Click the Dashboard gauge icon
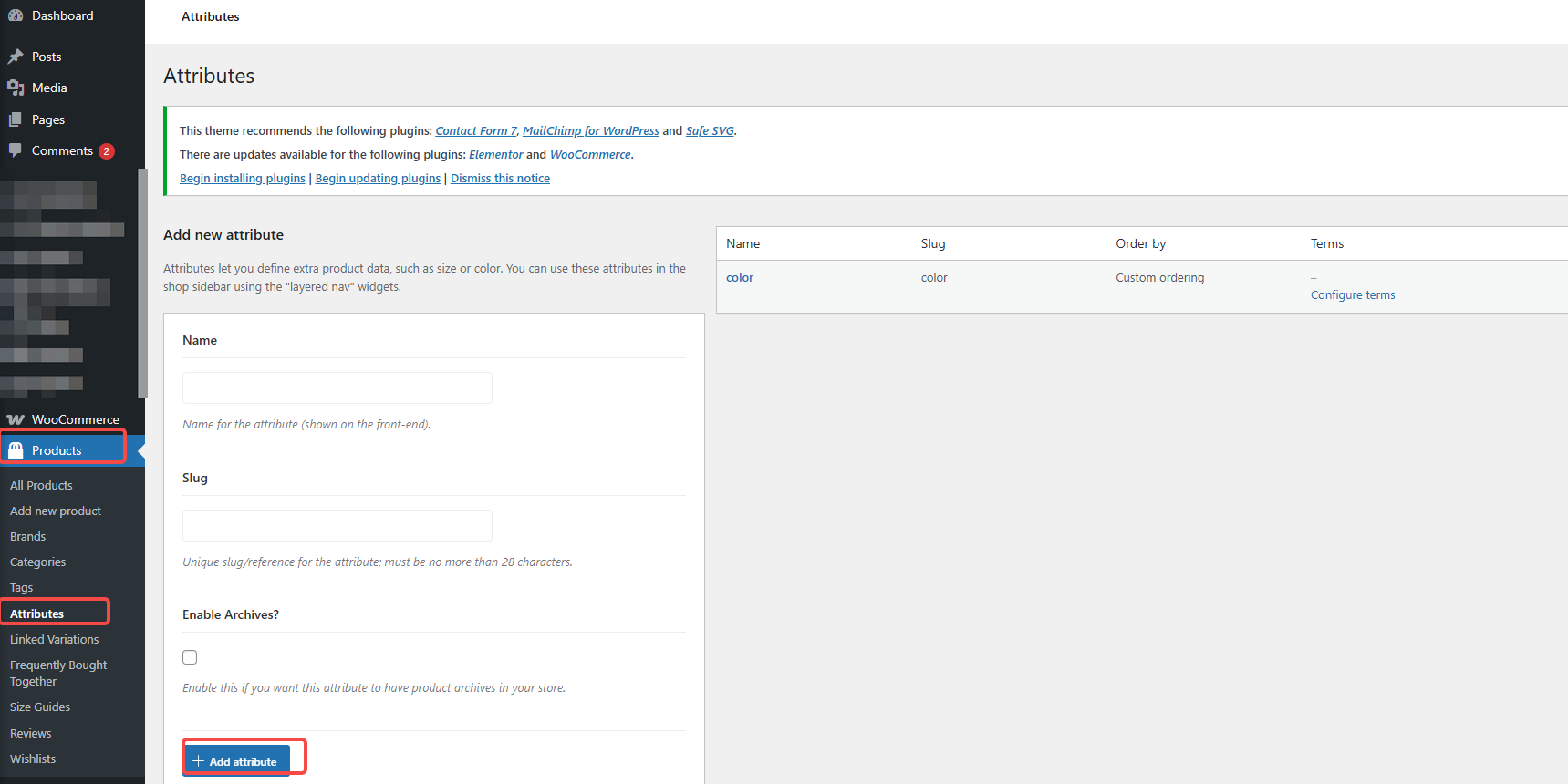 point(16,15)
